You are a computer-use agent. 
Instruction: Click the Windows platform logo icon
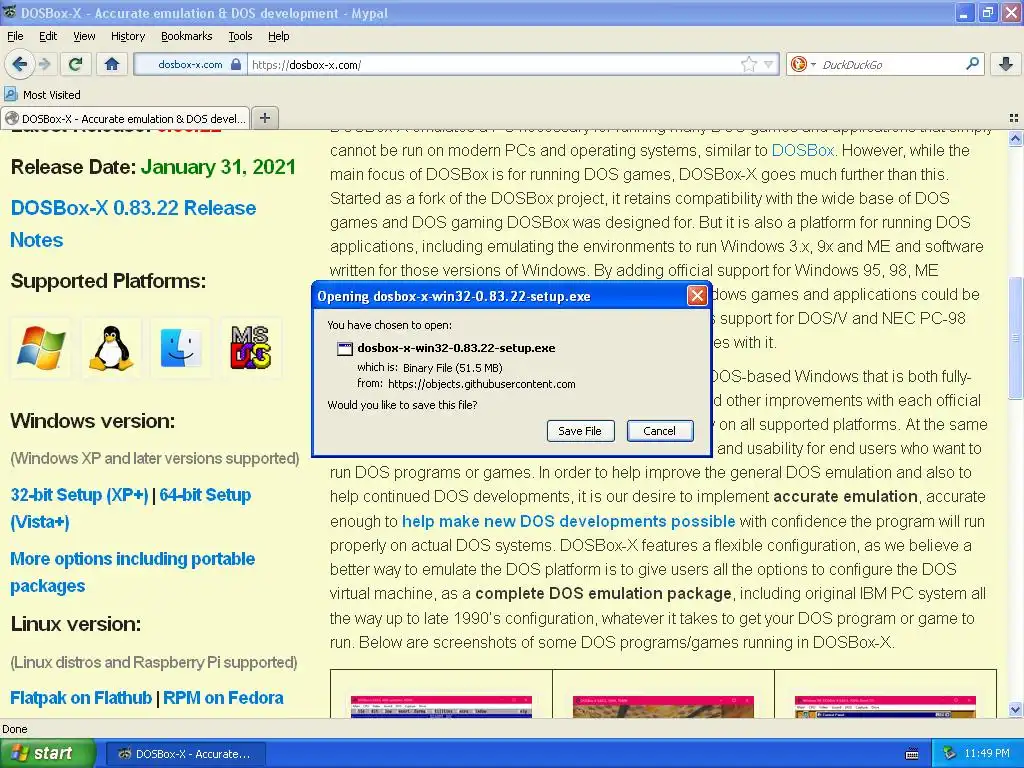click(40, 348)
